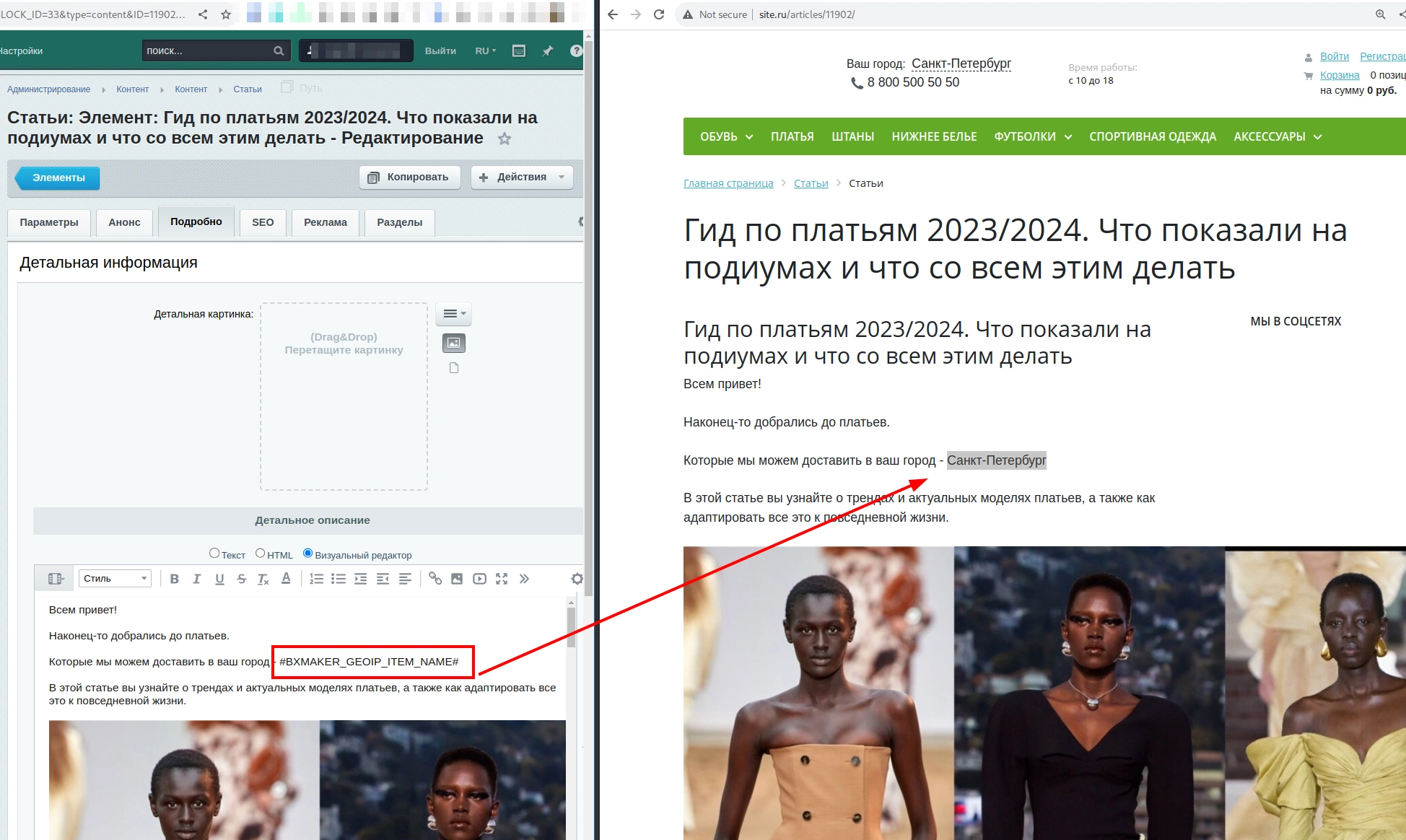Click the Корзина link

1339,75
